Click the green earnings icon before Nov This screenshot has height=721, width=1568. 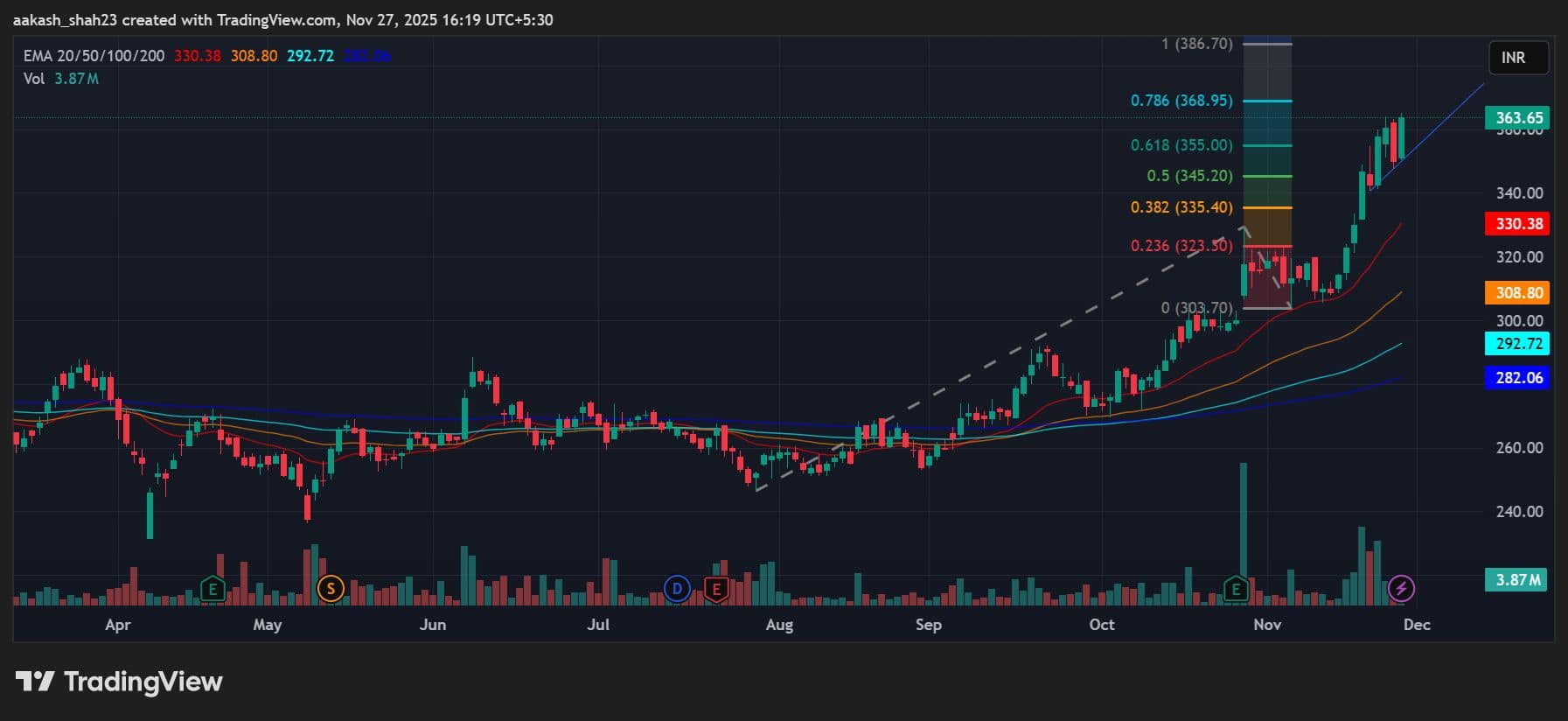[x=1235, y=589]
